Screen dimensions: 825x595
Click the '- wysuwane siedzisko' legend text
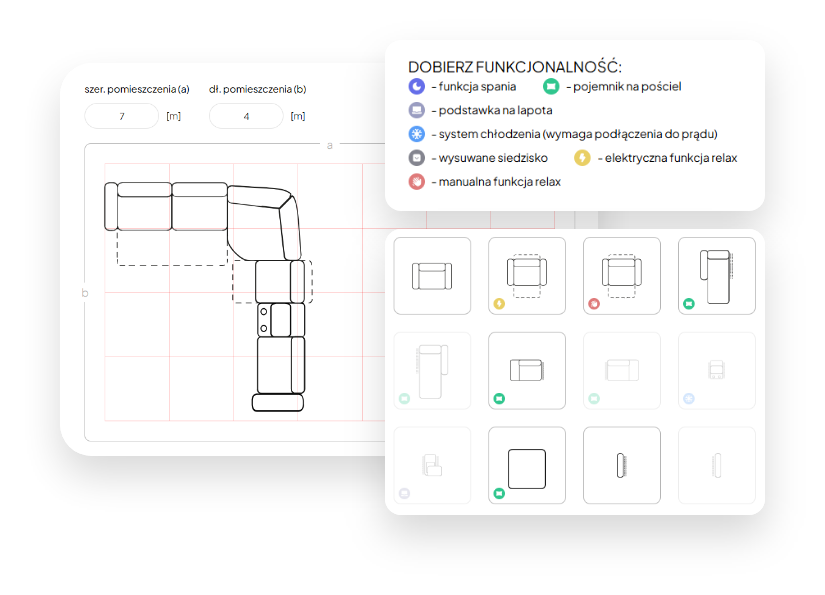[489, 158]
